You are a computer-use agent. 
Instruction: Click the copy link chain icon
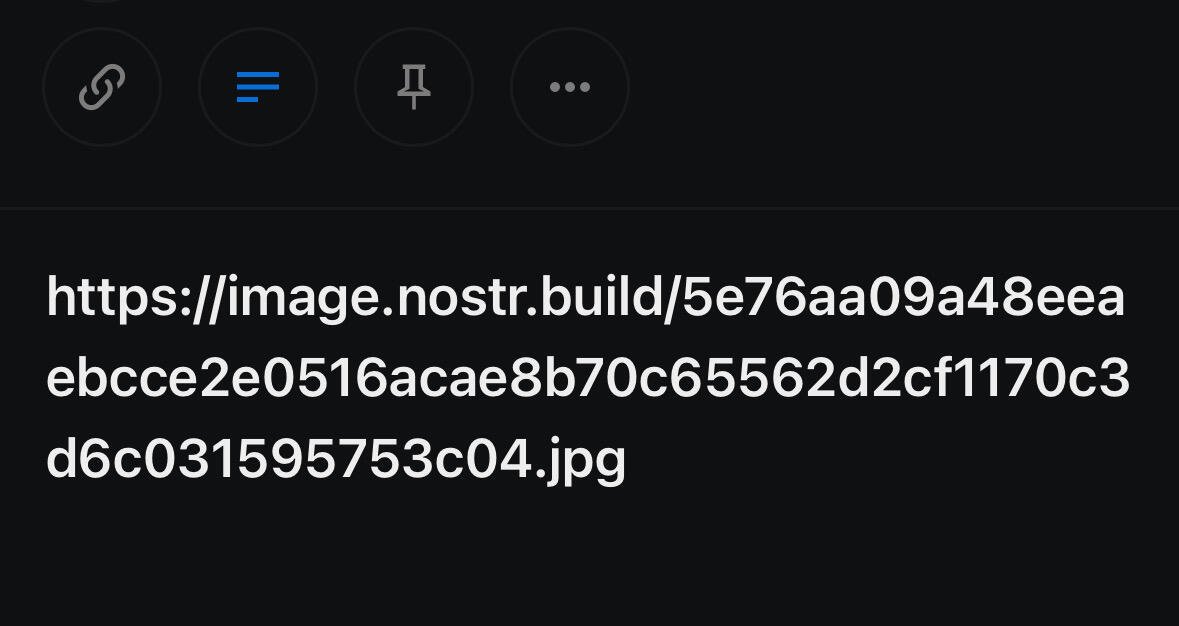click(x=101, y=87)
